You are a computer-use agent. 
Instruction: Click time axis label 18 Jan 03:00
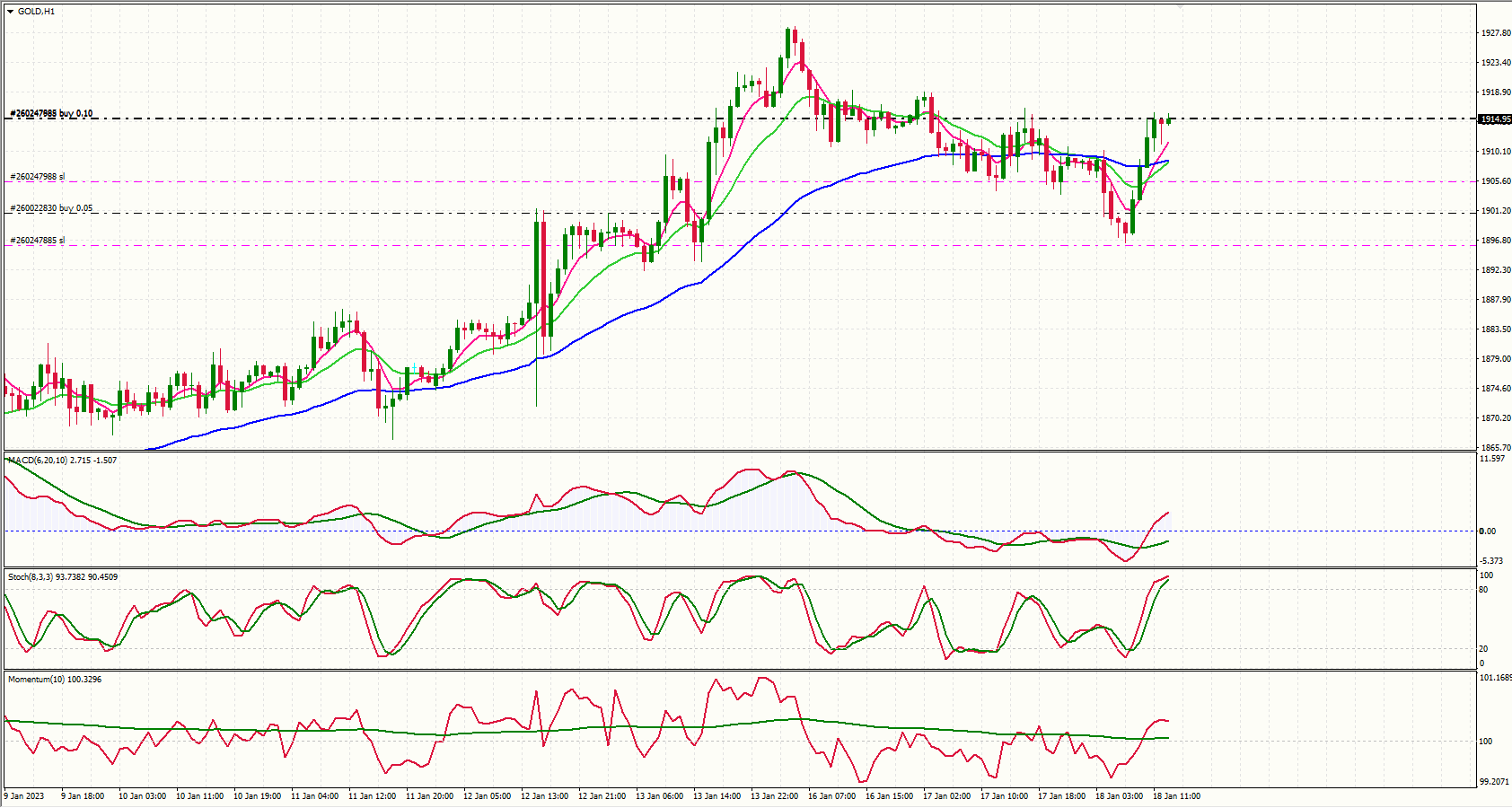[1119, 796]
